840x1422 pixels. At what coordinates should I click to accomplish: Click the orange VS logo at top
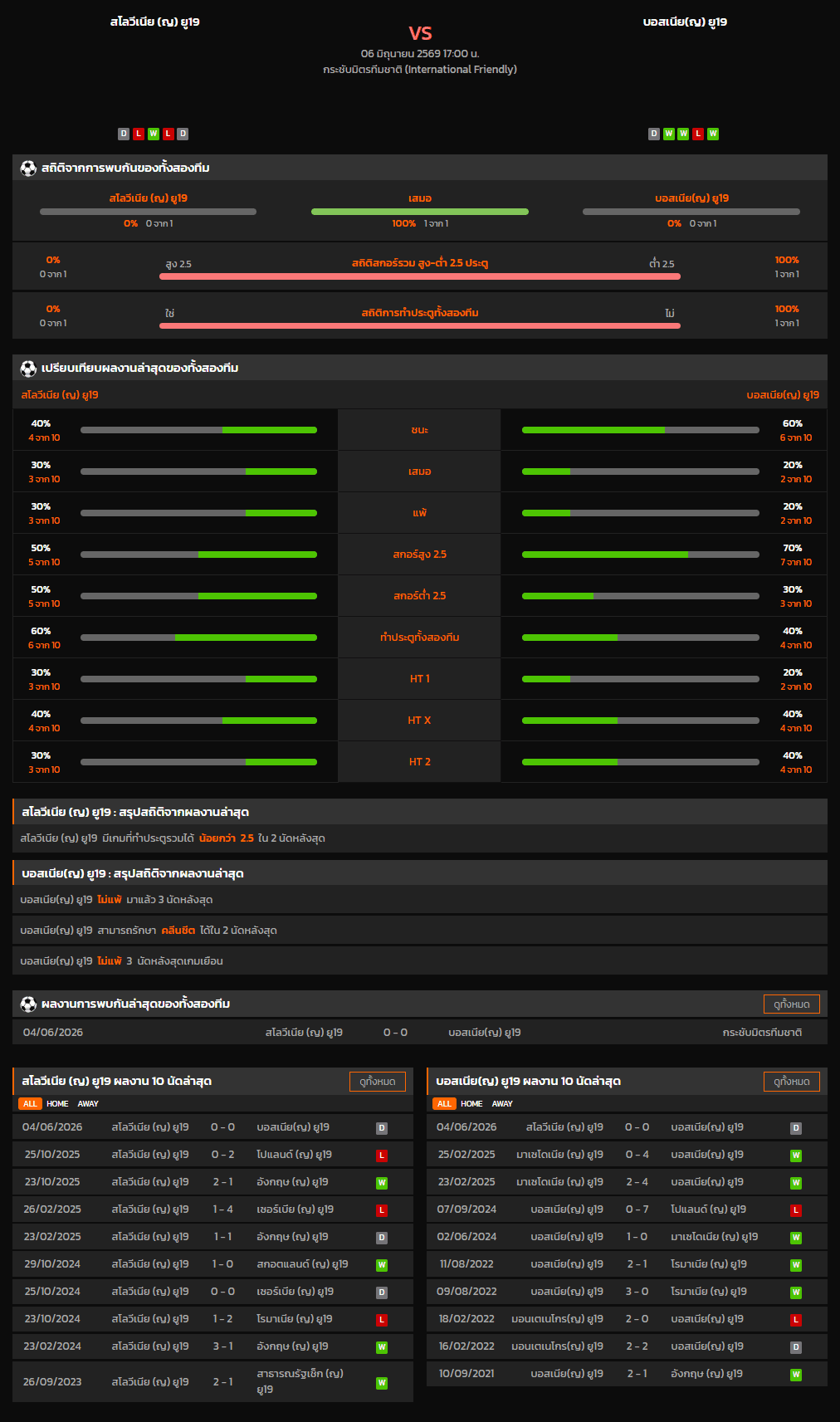(x=420, y=33)
